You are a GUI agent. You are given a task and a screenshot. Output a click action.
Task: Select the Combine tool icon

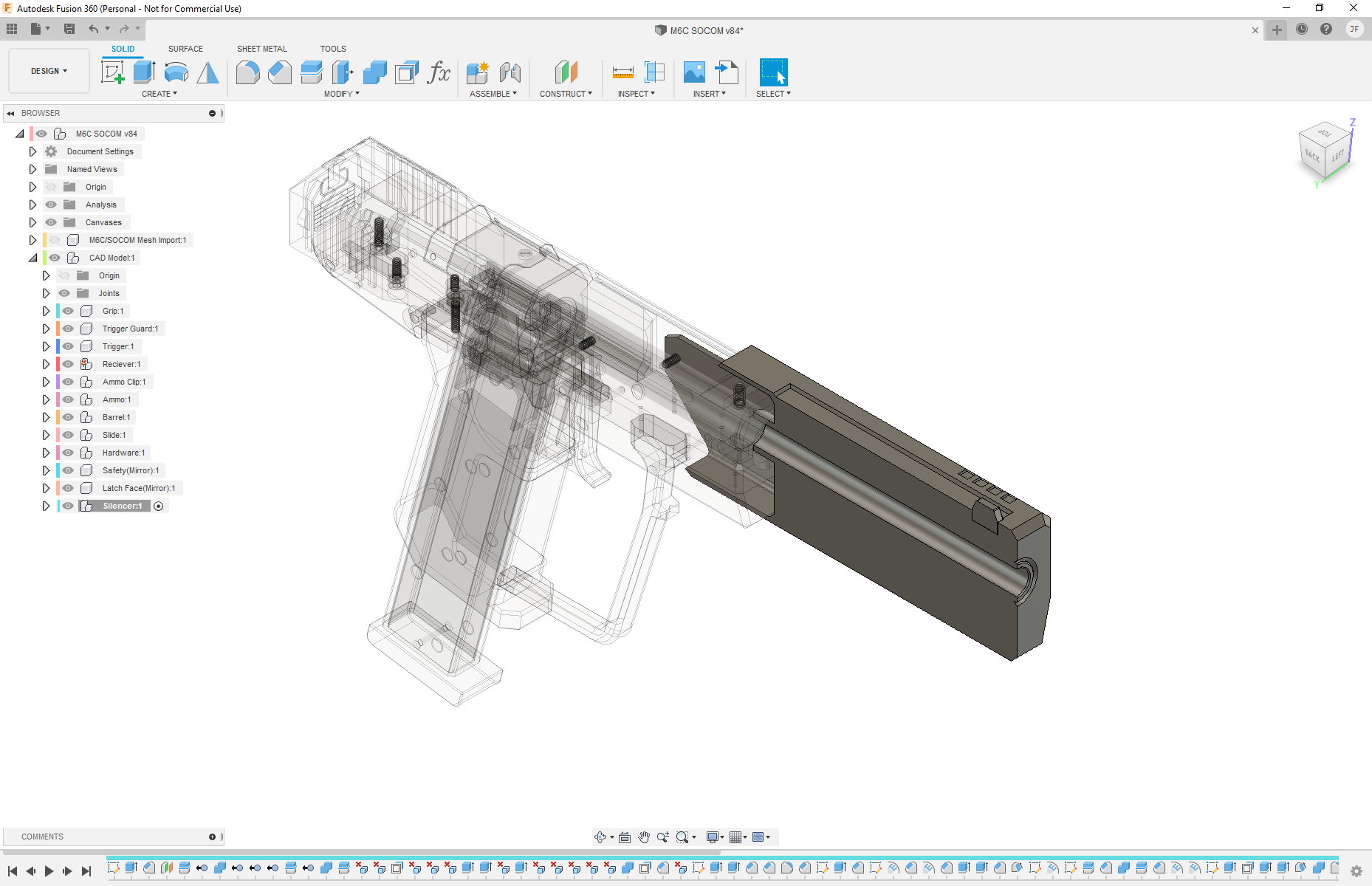coord(374,72)
